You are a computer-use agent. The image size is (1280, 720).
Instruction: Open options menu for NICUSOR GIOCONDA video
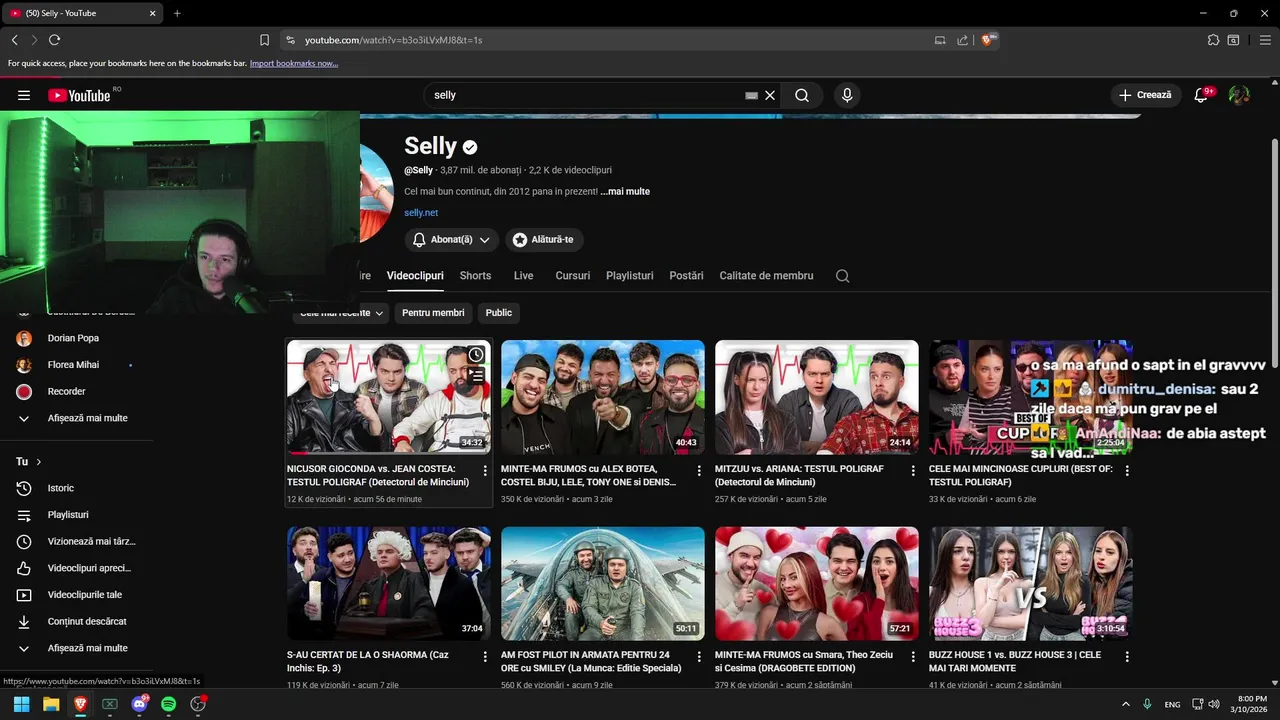tap(485, 470)
